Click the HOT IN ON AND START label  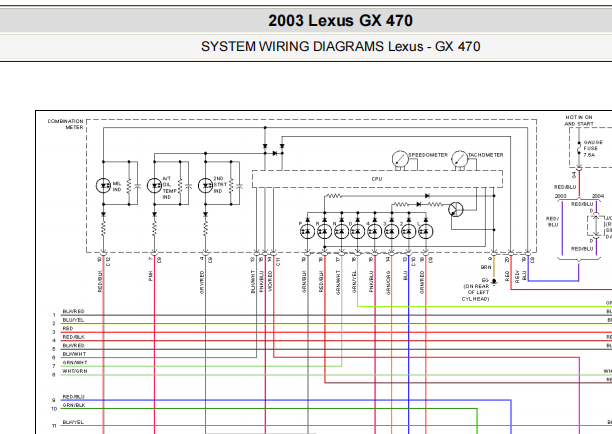[579, 120]
